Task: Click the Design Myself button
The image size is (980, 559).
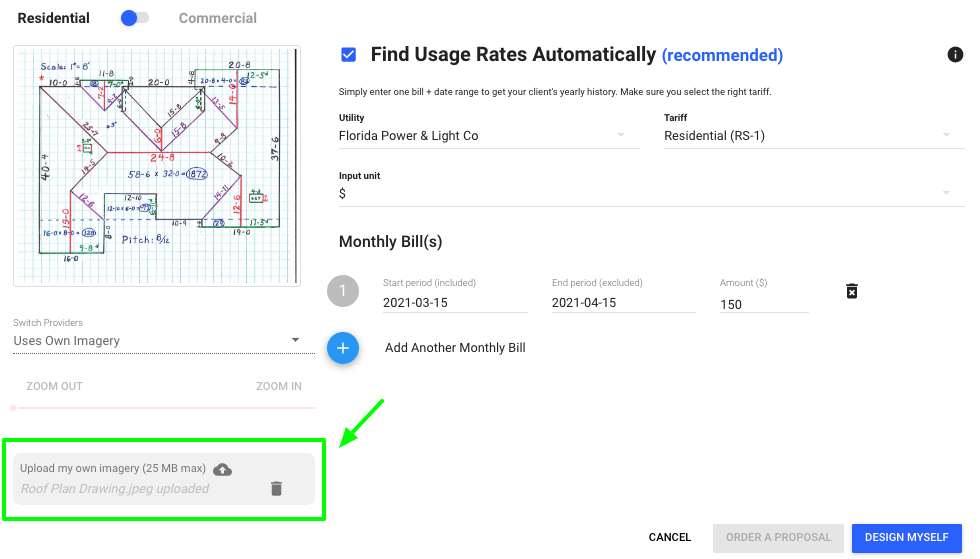Action: pos(906,538)
